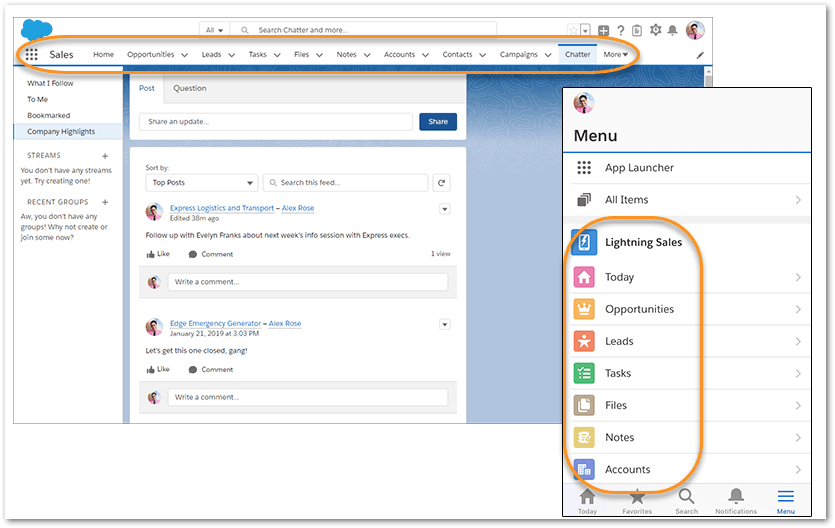Click the pencil edit navigation icon
The width and height of the screenshot is (835, 528).
pyautogui.click(x=700, y=55)
